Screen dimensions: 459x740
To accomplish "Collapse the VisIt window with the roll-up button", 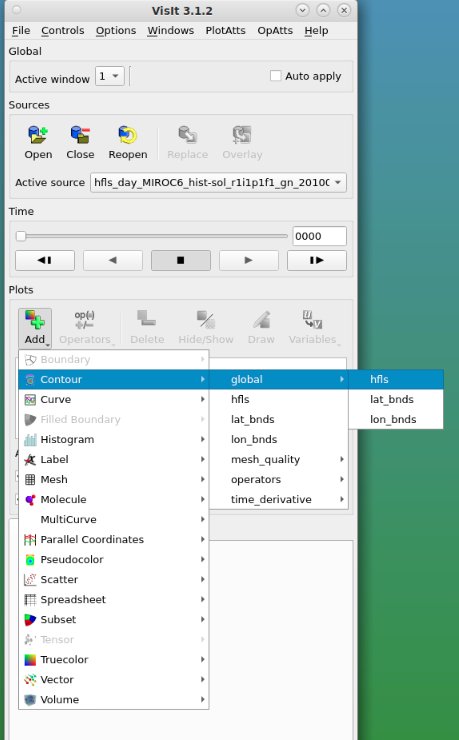I will [323, 10].
